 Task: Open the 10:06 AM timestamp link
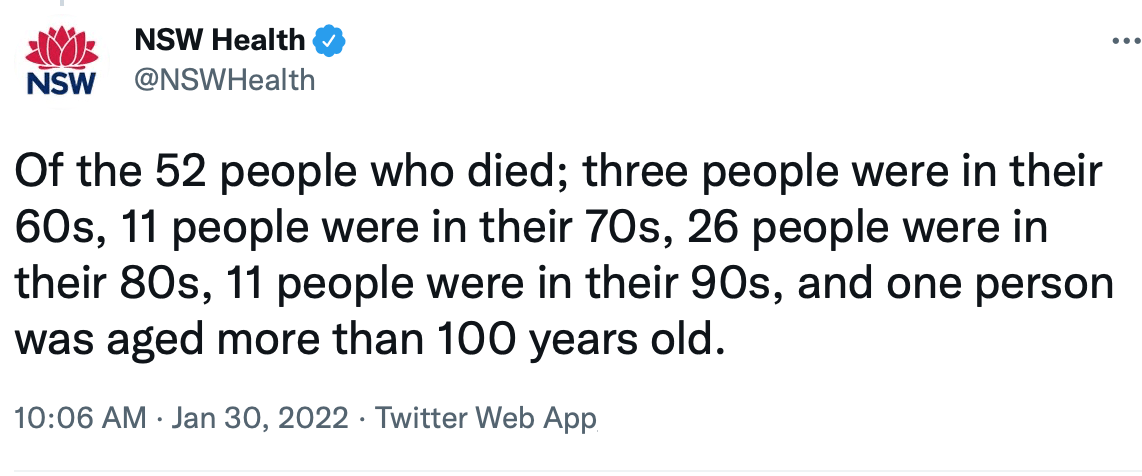[x=80, y=419]
